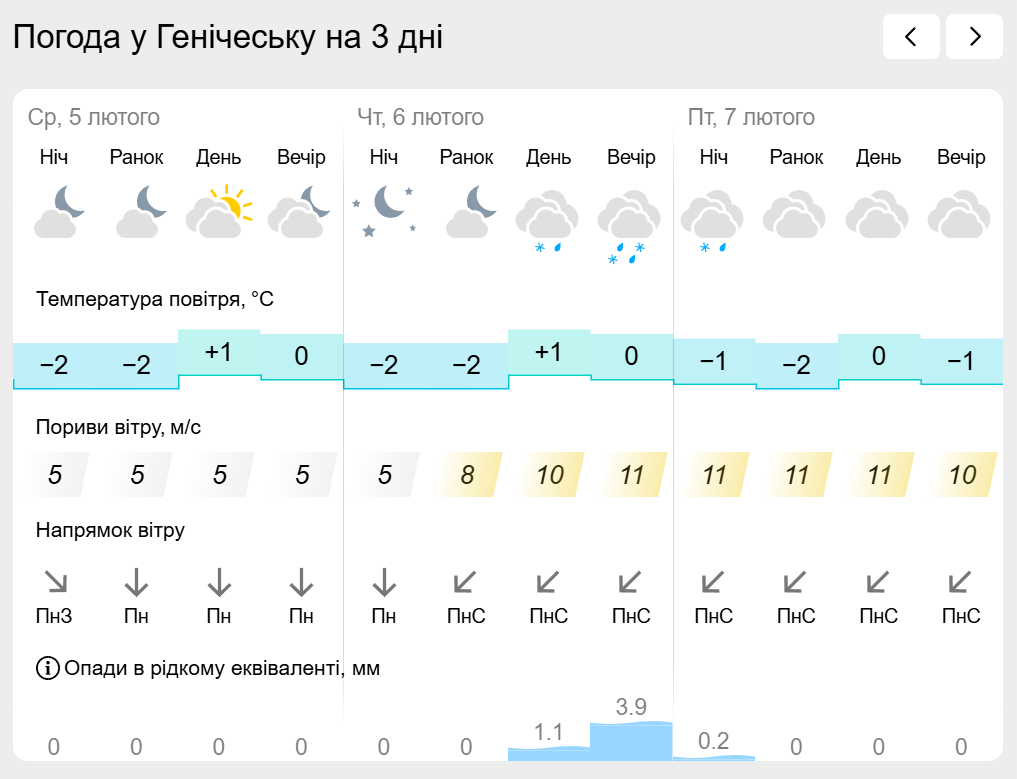The height and width of the screenshot is (779, 1017).
Task: Open the Чт, 6 лютого day header
Action: point(420,117)
